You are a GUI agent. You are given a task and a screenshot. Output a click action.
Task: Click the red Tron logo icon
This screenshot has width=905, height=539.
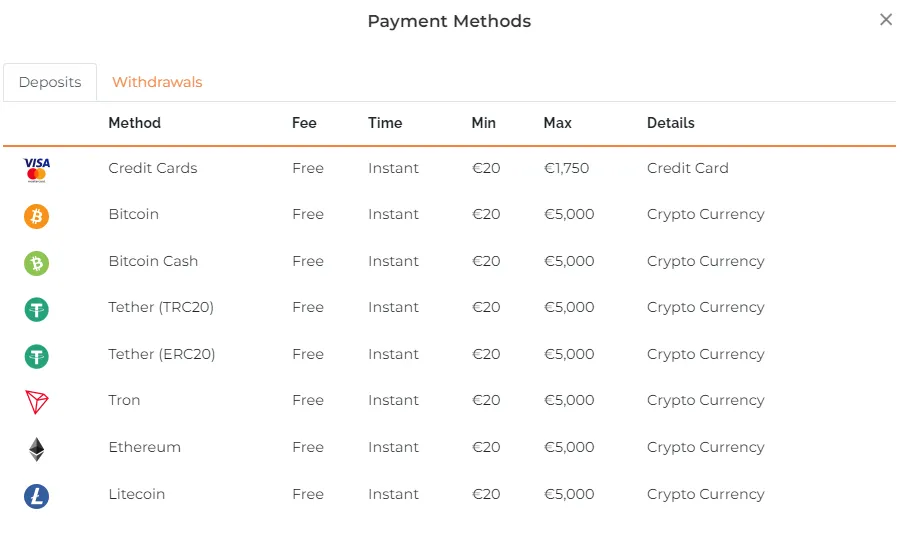[x=36, y=402]
